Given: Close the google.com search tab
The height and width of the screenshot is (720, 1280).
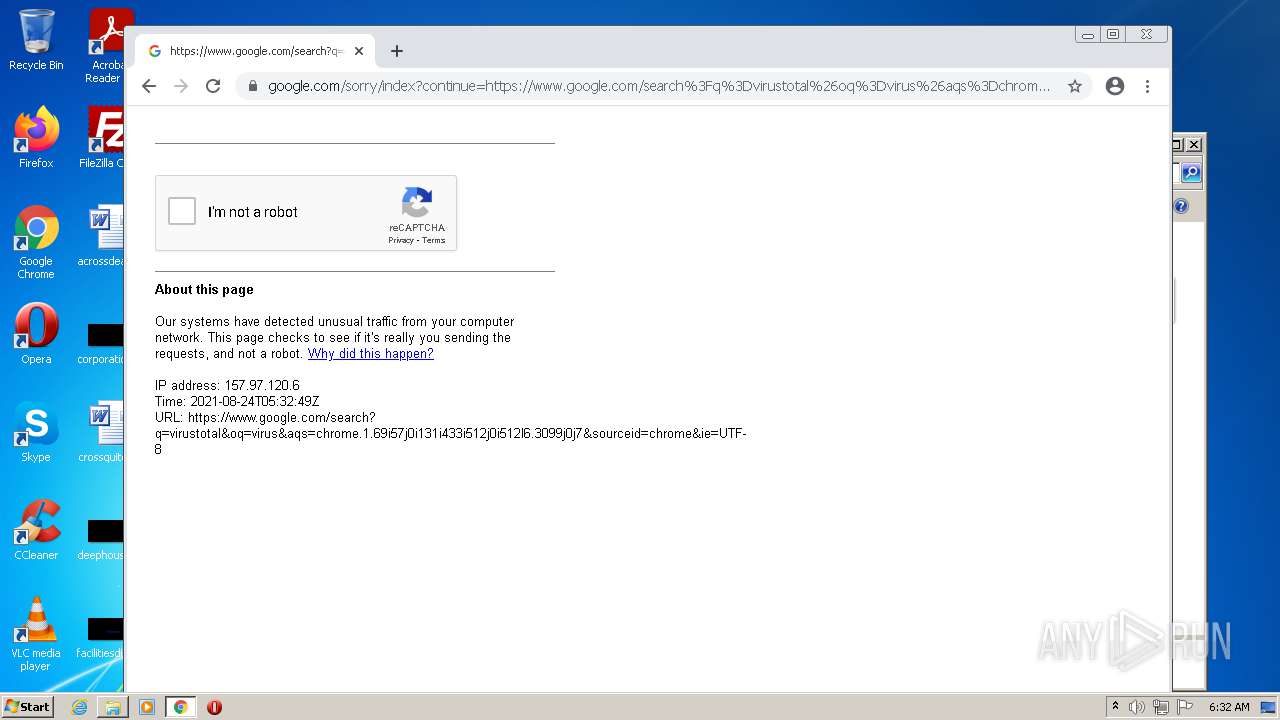Looking at the screenshot, I should click(x=358, y=51).
